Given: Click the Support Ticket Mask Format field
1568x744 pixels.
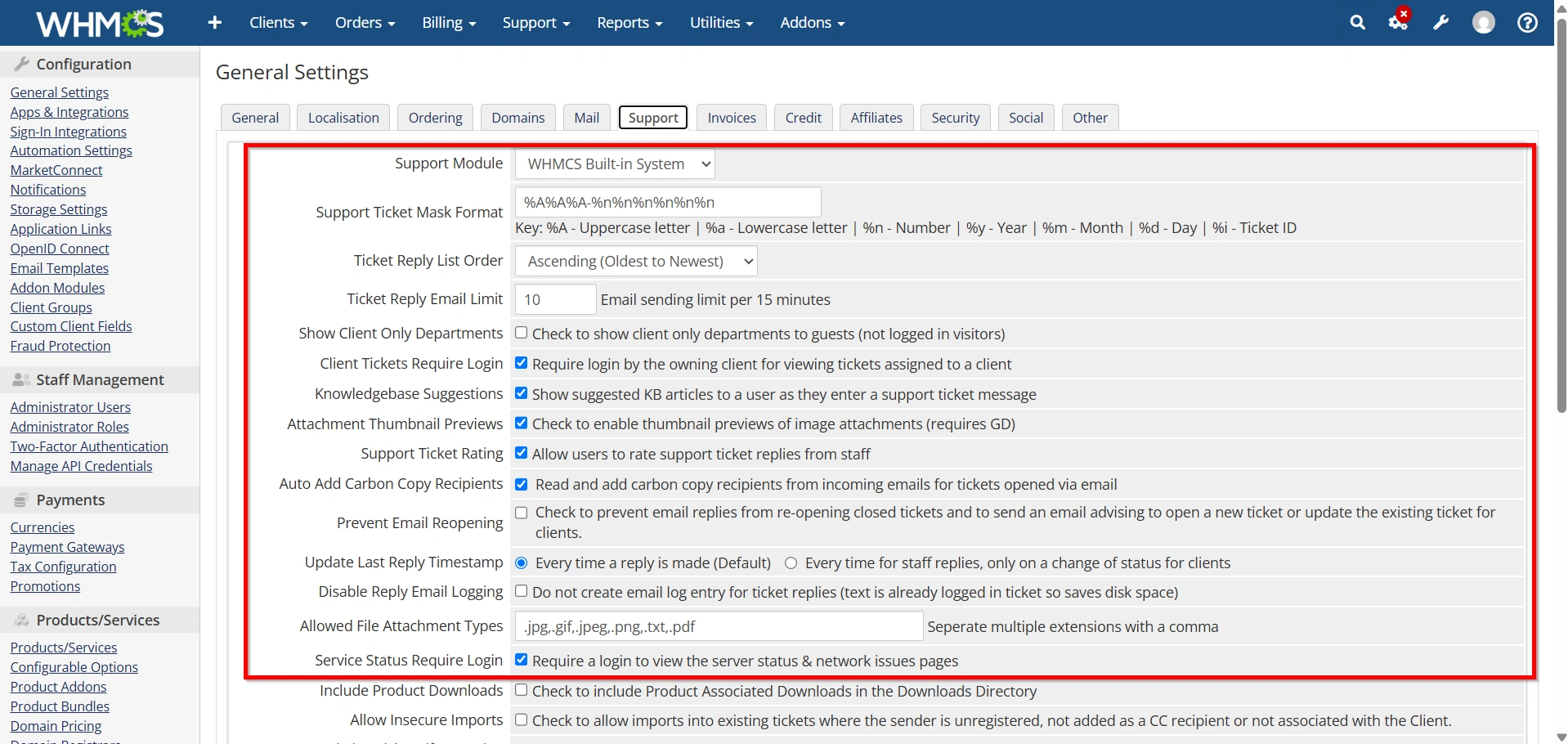Looking at the screenshot, I should coord(668,202).
